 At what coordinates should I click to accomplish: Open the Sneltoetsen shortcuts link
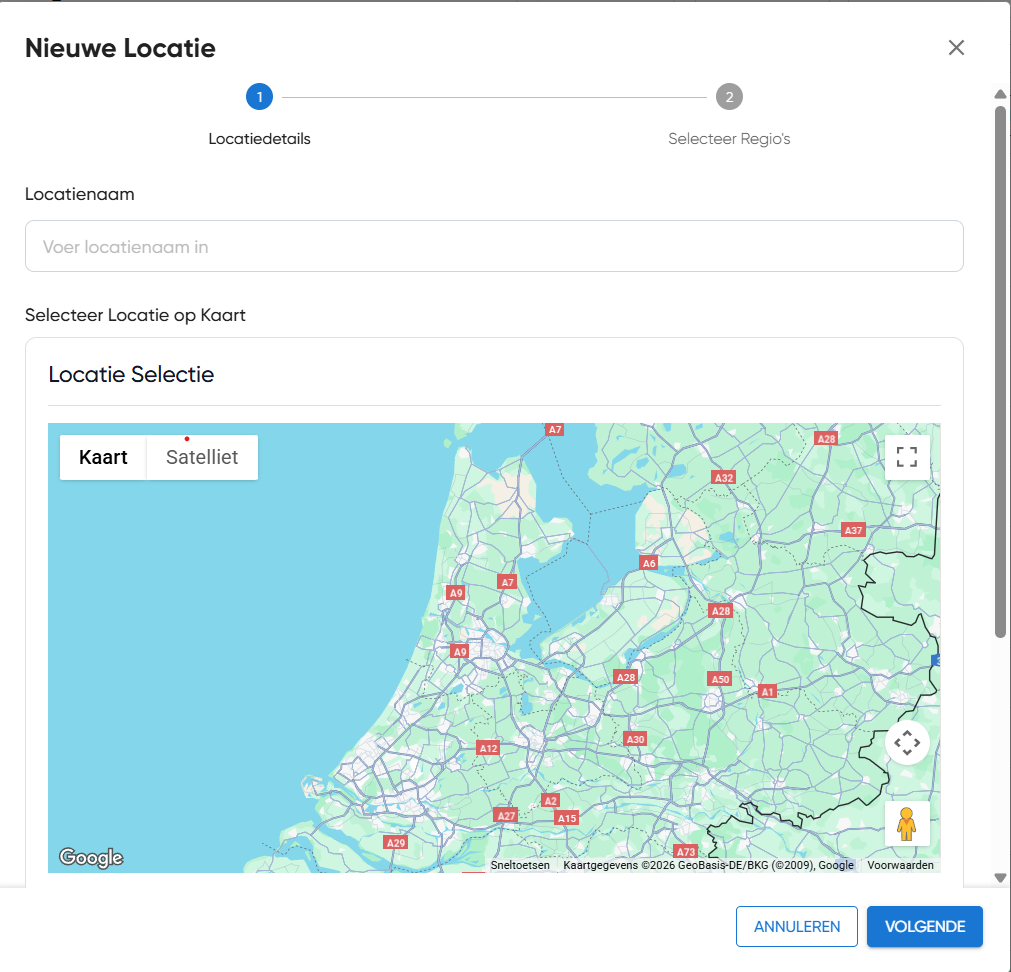pos(519,865)
